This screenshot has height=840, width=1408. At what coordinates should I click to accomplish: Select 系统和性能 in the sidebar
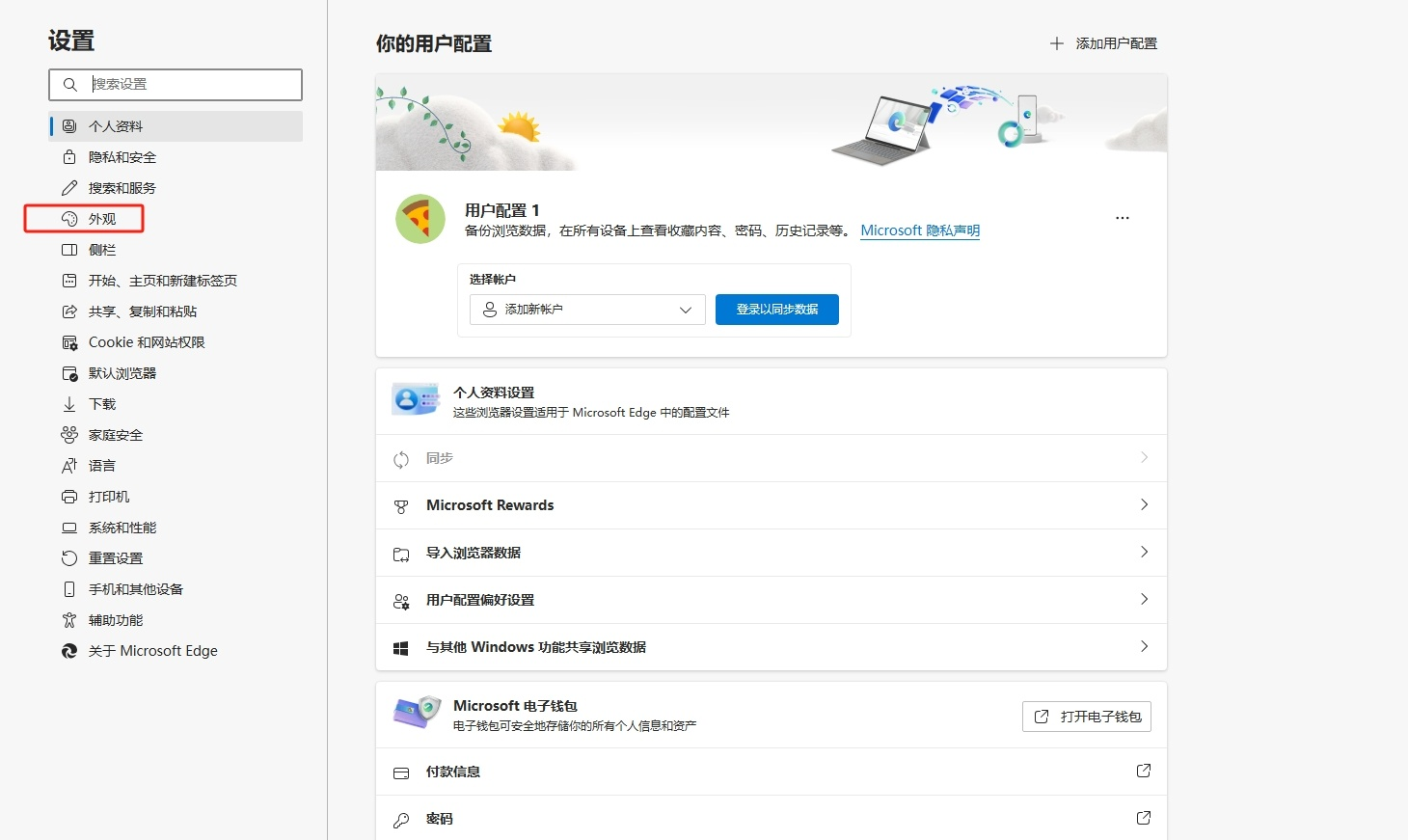pos(176,528)
